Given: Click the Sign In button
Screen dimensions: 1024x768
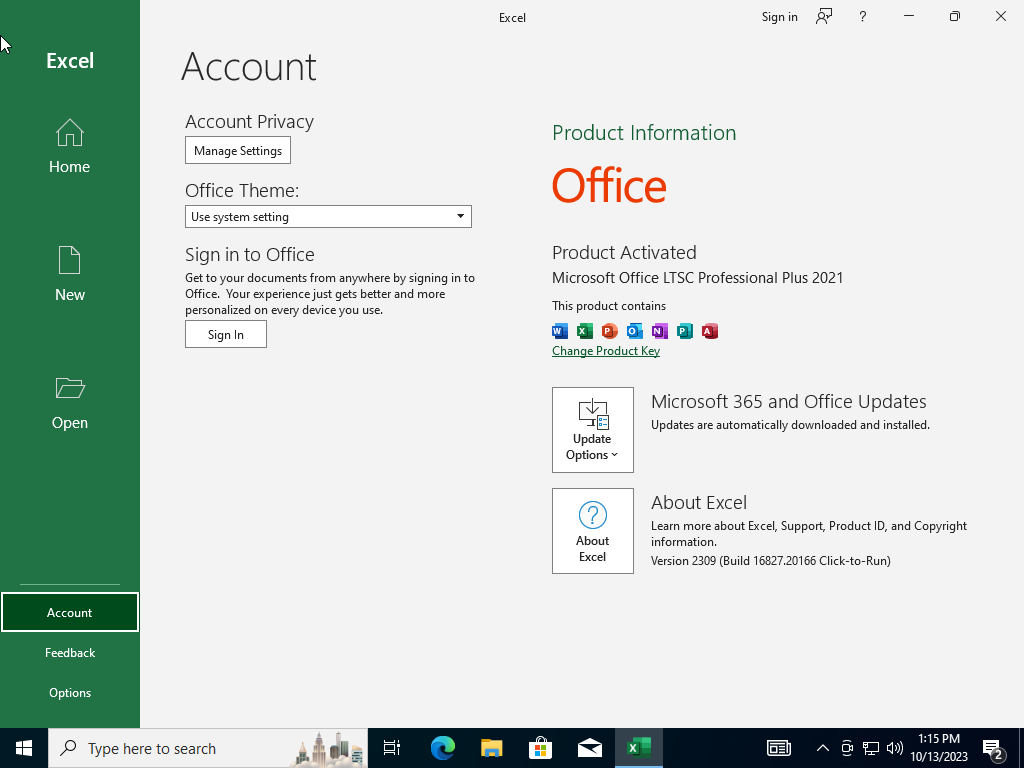Looking at the screenshot, I should click(225, 334).
